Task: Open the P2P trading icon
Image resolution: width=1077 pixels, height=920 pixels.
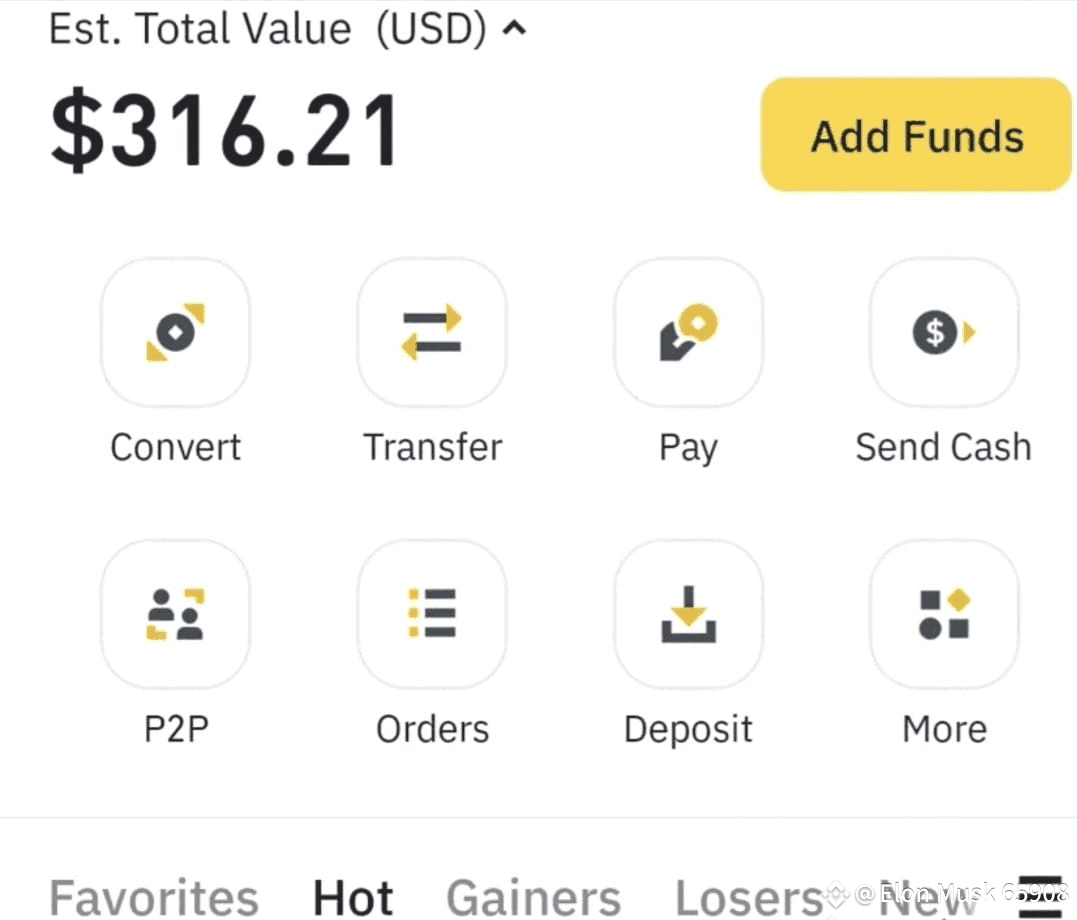Action: (175, 614)
